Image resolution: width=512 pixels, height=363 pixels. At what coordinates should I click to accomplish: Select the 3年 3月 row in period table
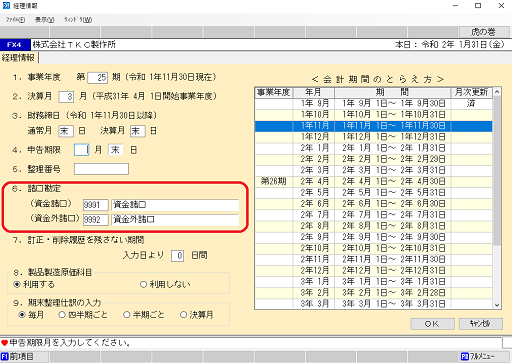coord(374,304)
